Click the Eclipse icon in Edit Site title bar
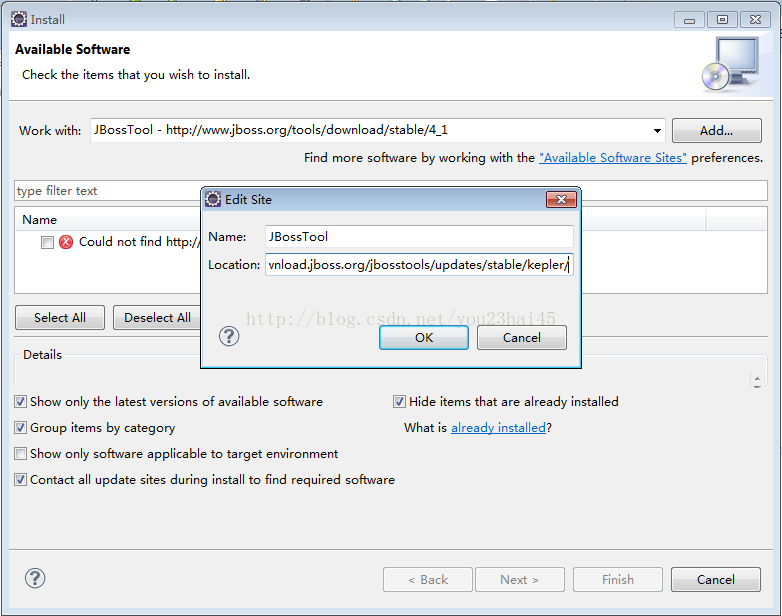 (213, 199)
